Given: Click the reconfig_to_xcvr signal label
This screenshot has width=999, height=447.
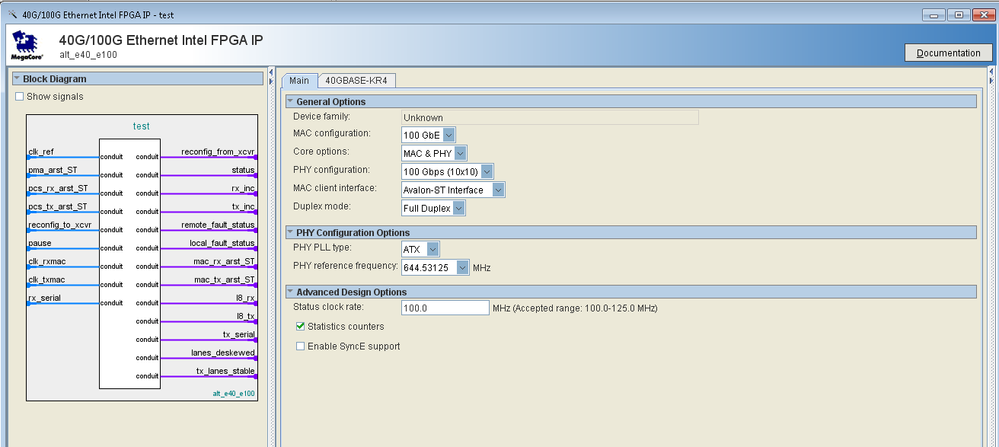Looking at the screenshot, I should tap(60, 225).
